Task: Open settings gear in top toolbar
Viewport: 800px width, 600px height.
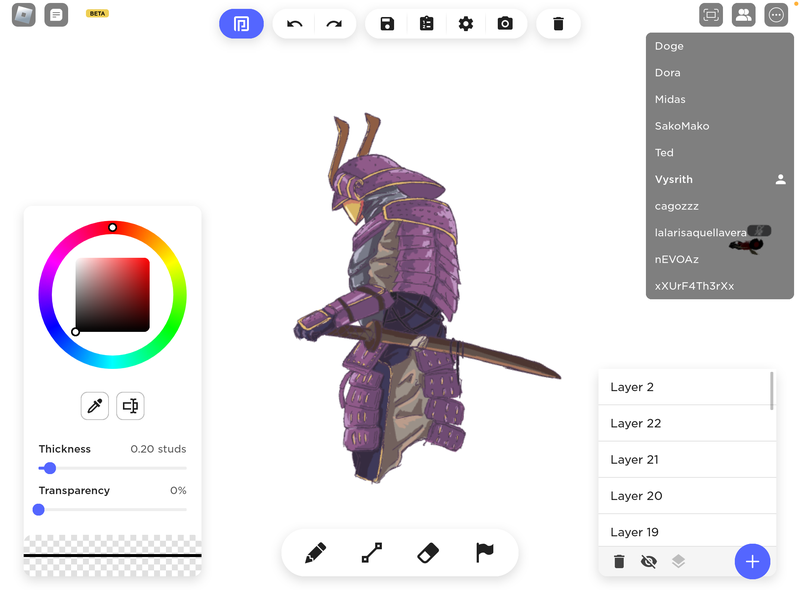Action: tap(466, 24)
